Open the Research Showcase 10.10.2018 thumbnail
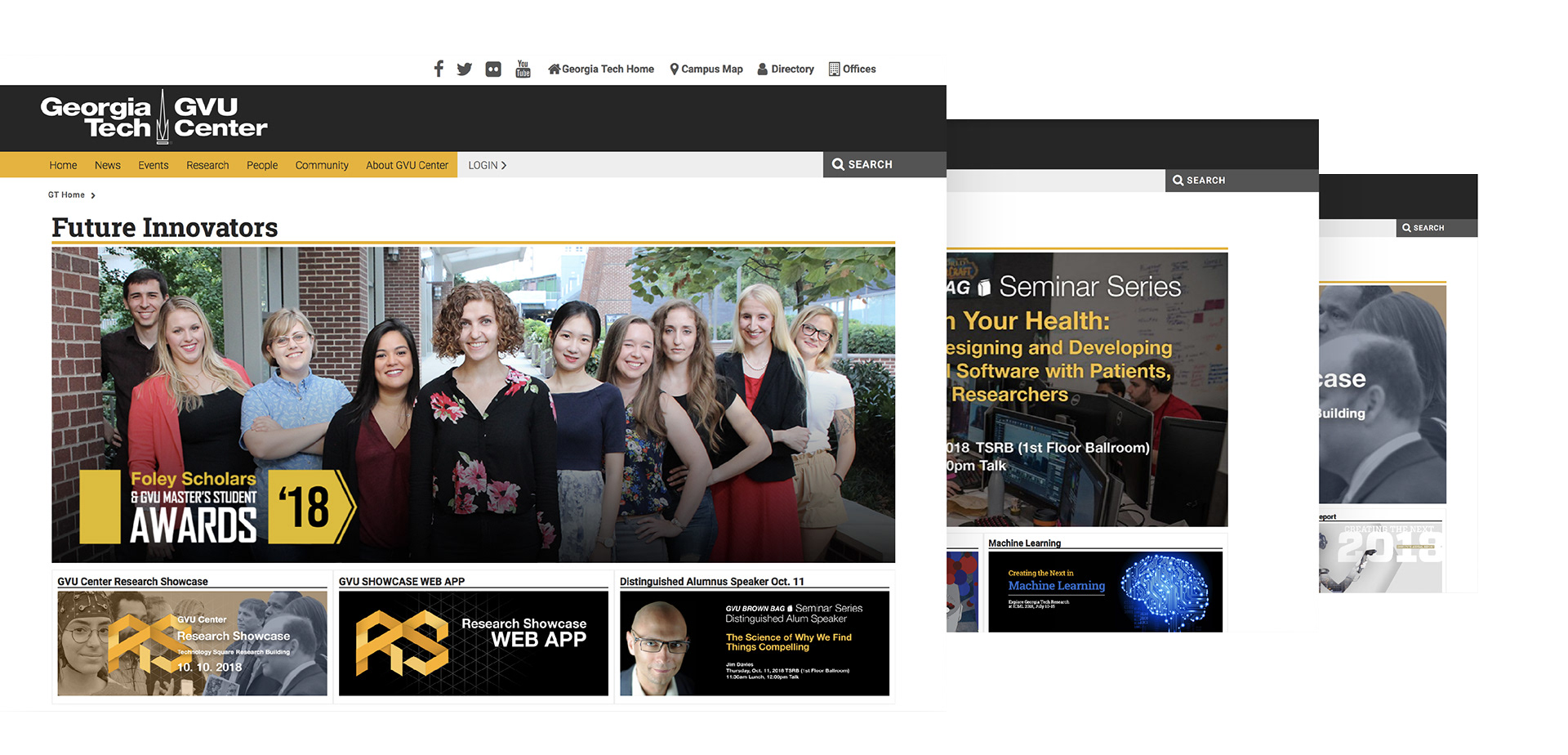This screenshot has width=1568, height=755. 192,644
